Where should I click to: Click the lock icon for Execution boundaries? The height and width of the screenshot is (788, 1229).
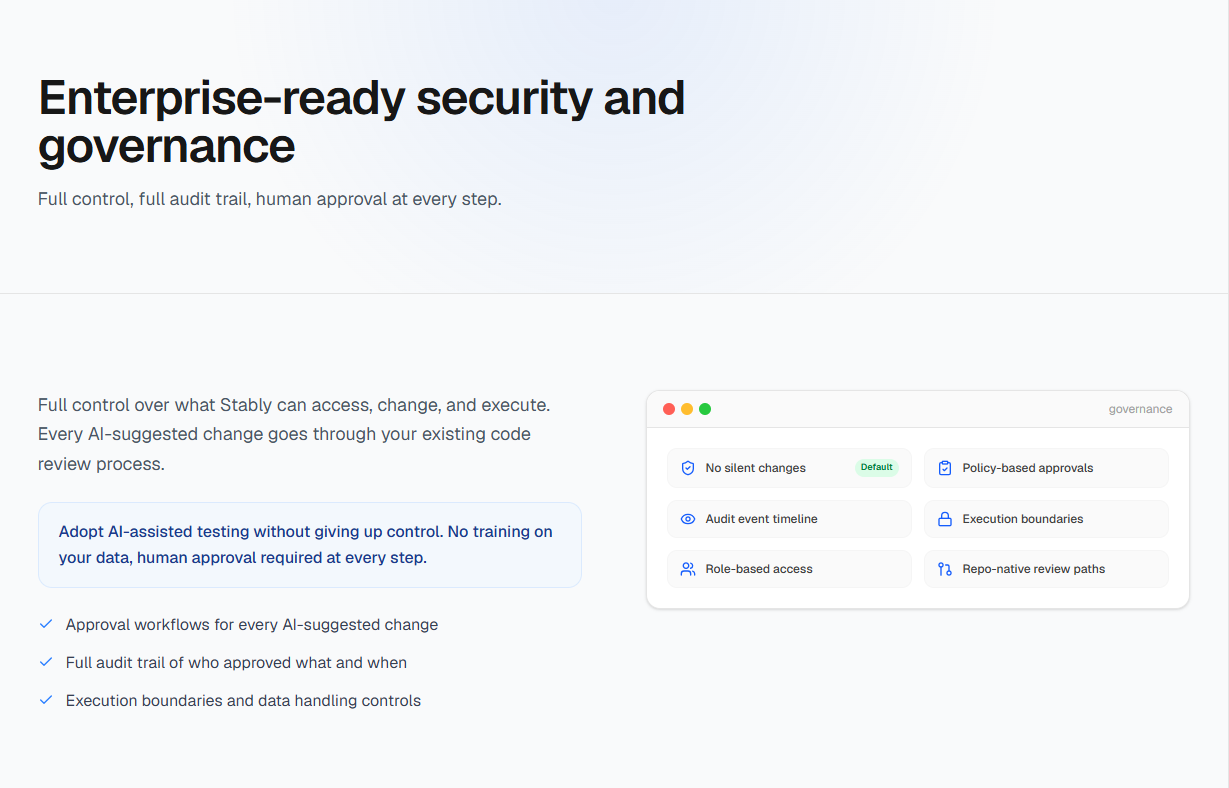click(x=945, y=519)
